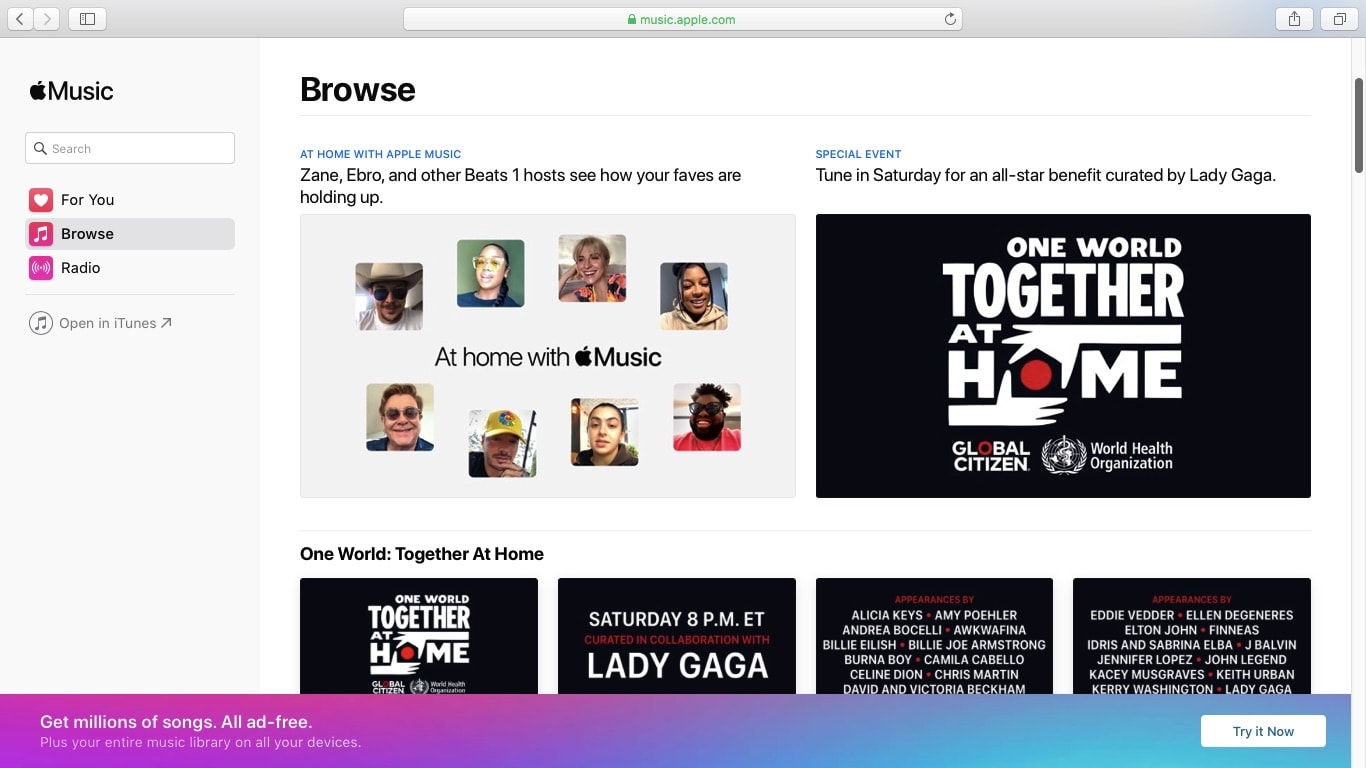Select Browse in the sidebar

(x=87, y=234)
